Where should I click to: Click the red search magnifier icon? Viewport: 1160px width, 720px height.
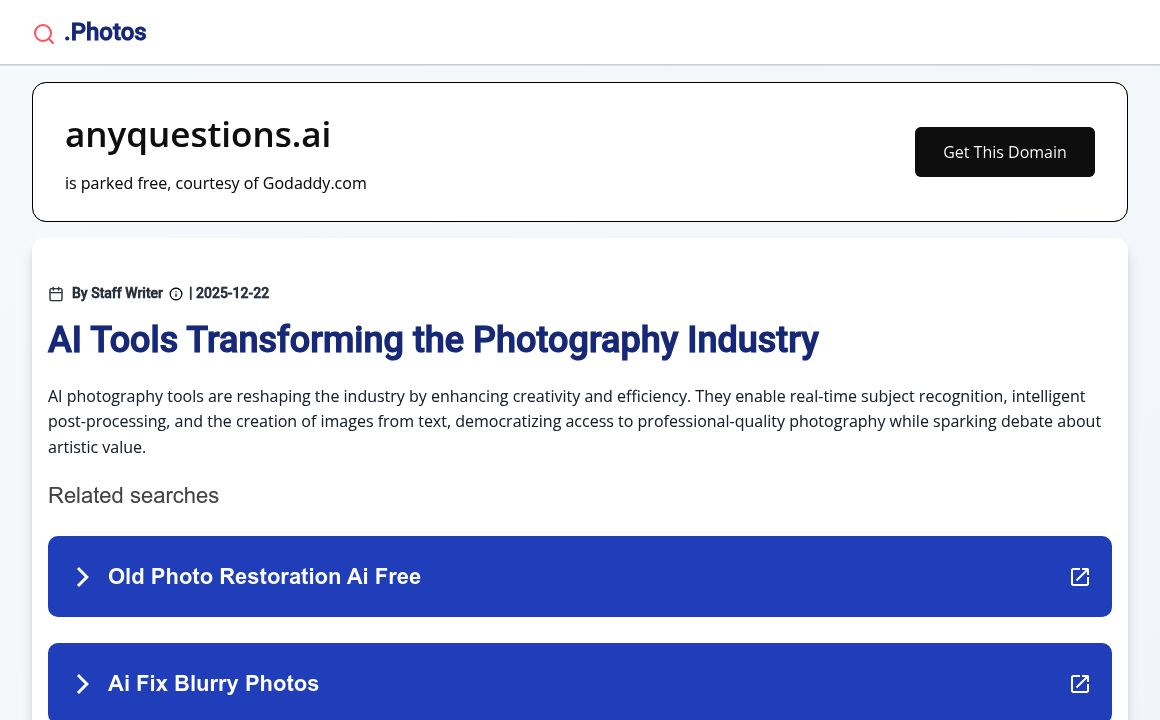coord(44,34)
